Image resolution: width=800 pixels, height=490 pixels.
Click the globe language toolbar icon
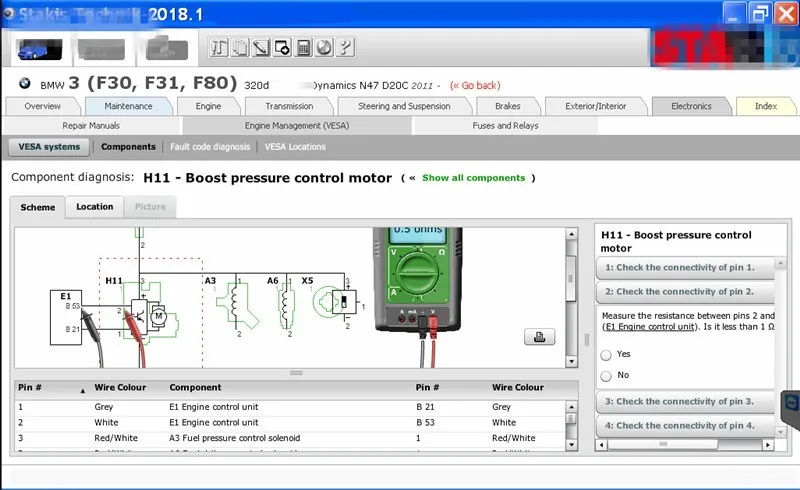tap(324, 47)
